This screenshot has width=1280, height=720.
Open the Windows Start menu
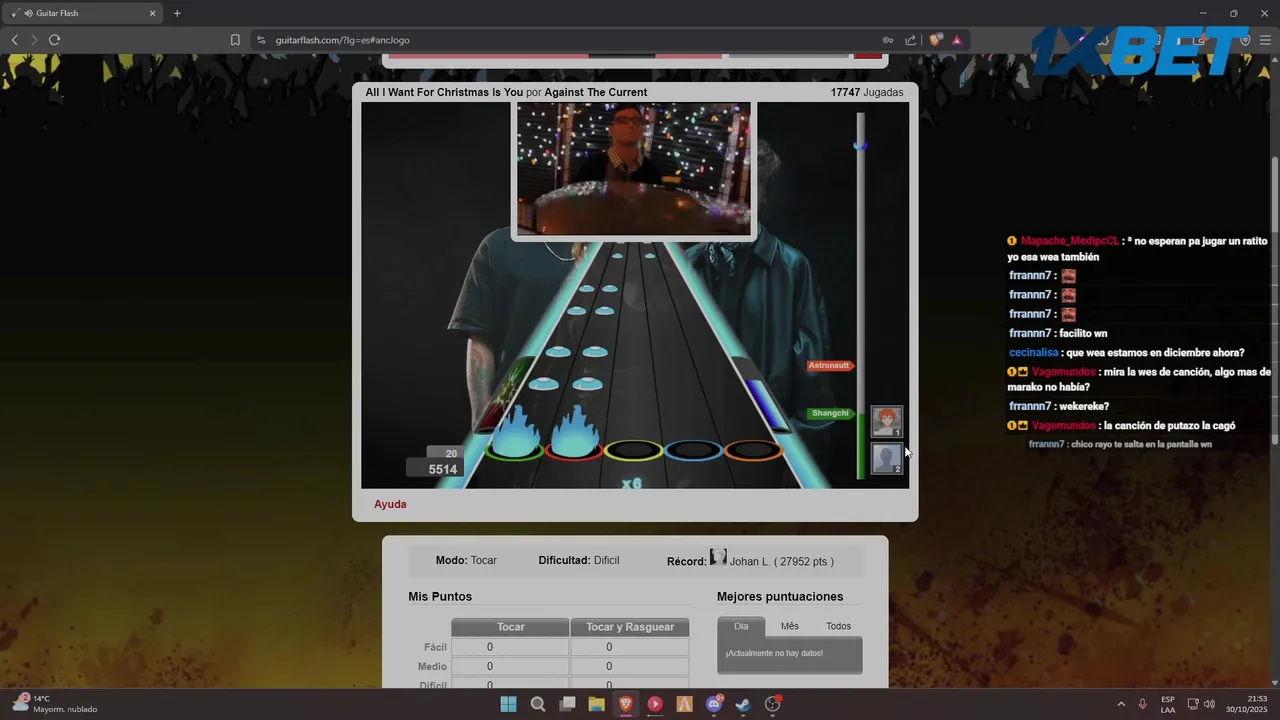pos(508,704)
